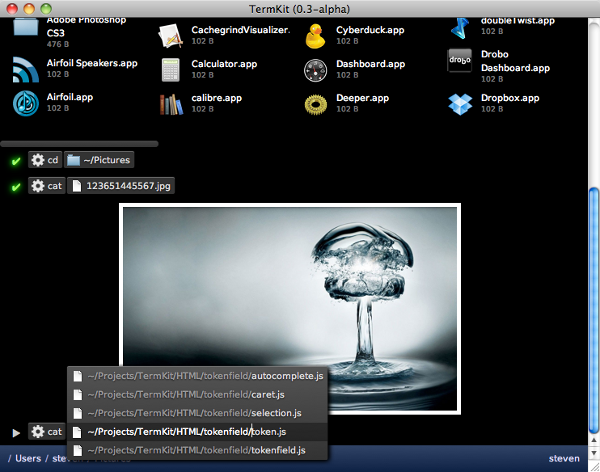Click the ~/Pictures path token
The height and width of the screenshot is (472, 600).
[99, 160]
